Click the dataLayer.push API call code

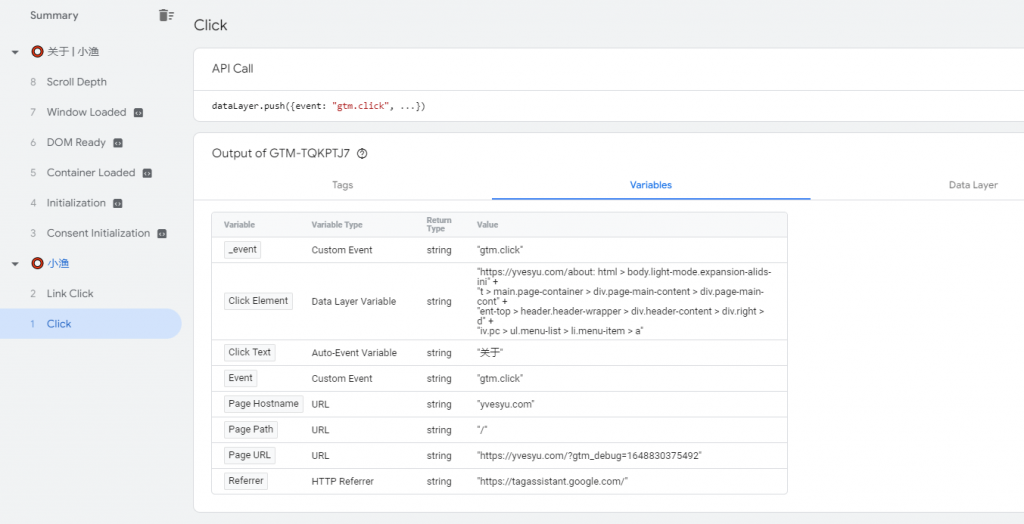(319, 106)
